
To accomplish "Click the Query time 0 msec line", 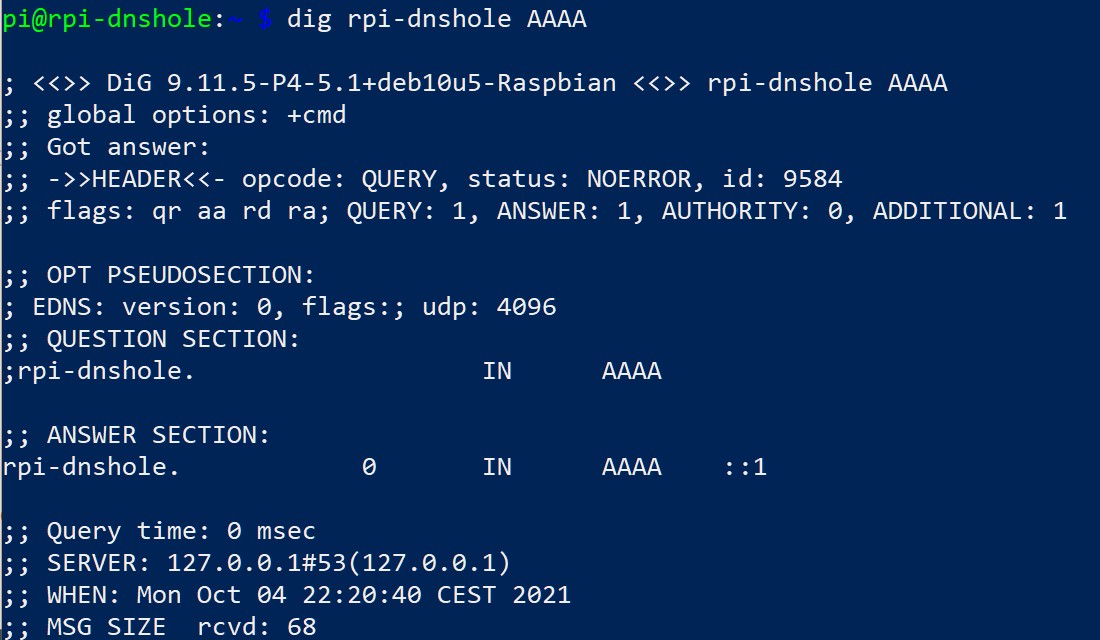I will point(181,531).
